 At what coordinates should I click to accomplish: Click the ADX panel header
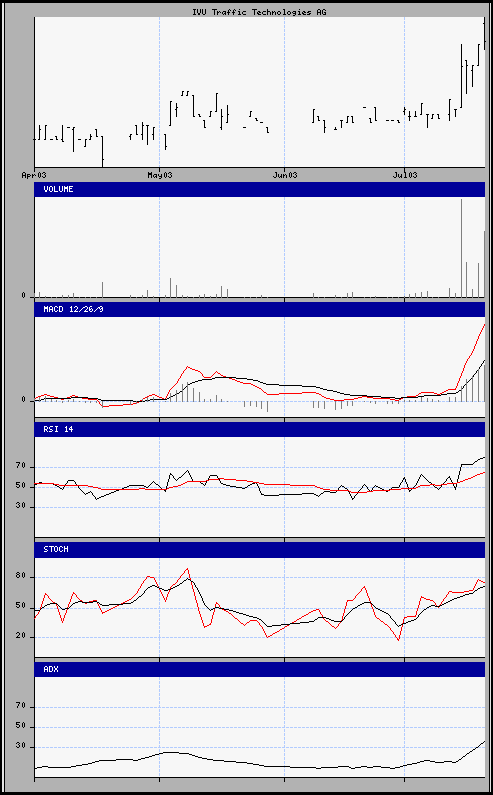click(x=260, y=669)
